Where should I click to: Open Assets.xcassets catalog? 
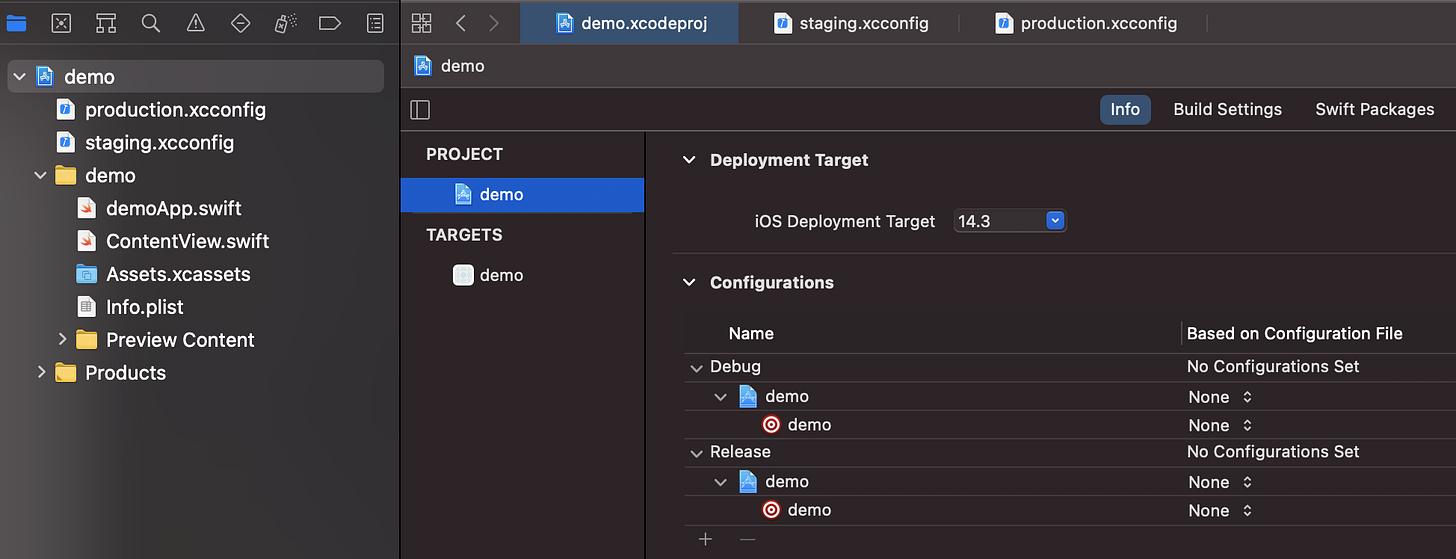164,274
